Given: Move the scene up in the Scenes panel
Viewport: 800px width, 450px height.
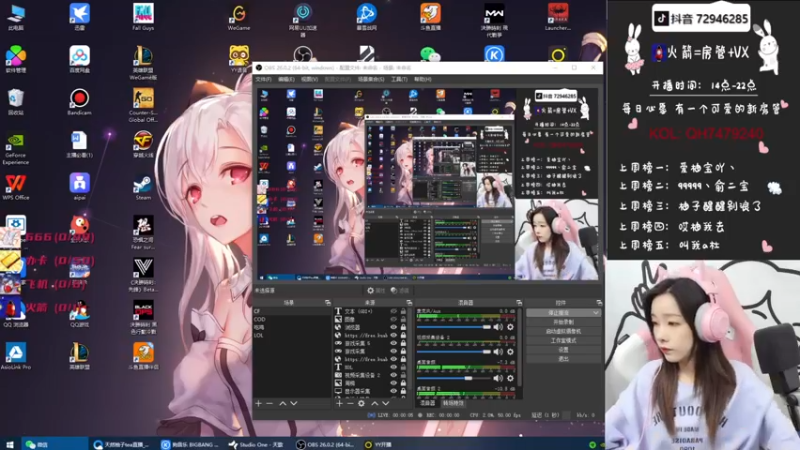Looking at the screenshot, I should pyautogui.click(x=283, y=404).
